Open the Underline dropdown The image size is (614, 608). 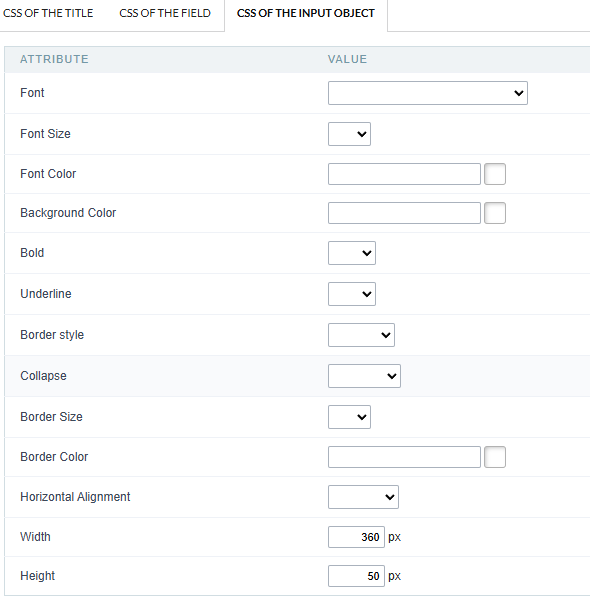(x=352, y=294)
